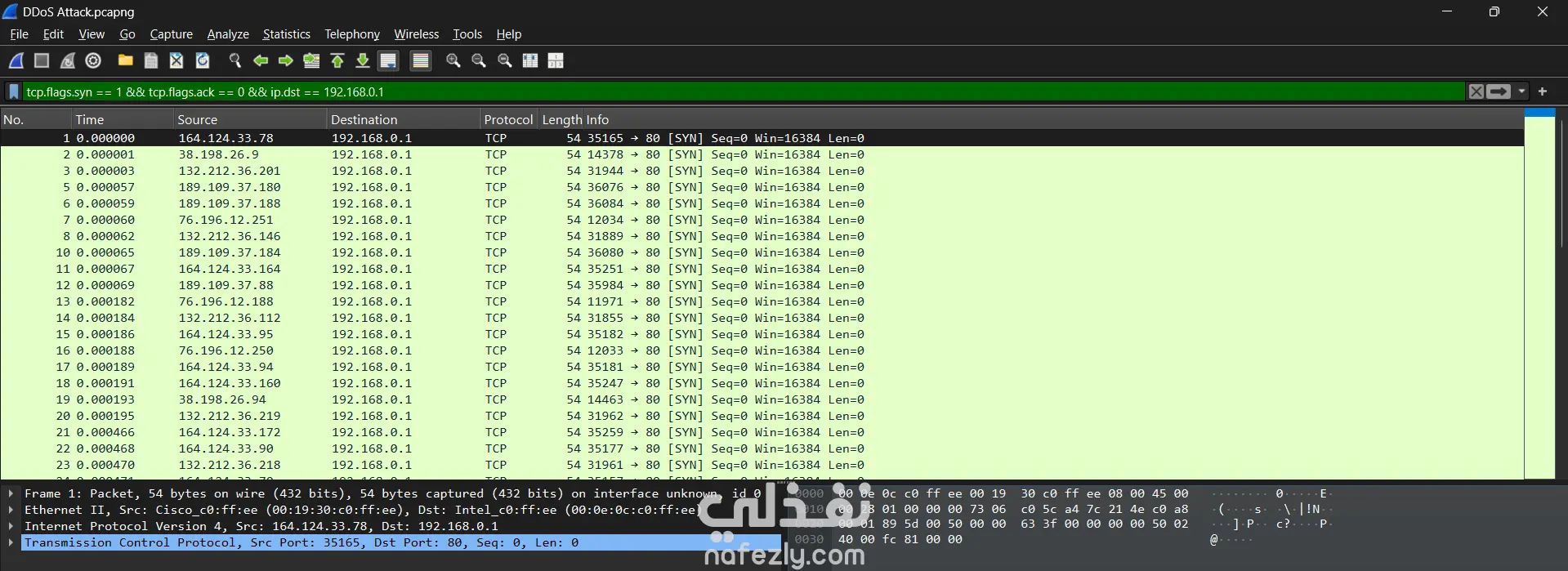This screenshot has width=1568, height=571.
Task: Click the display filter text field
Action: point(744,91)
